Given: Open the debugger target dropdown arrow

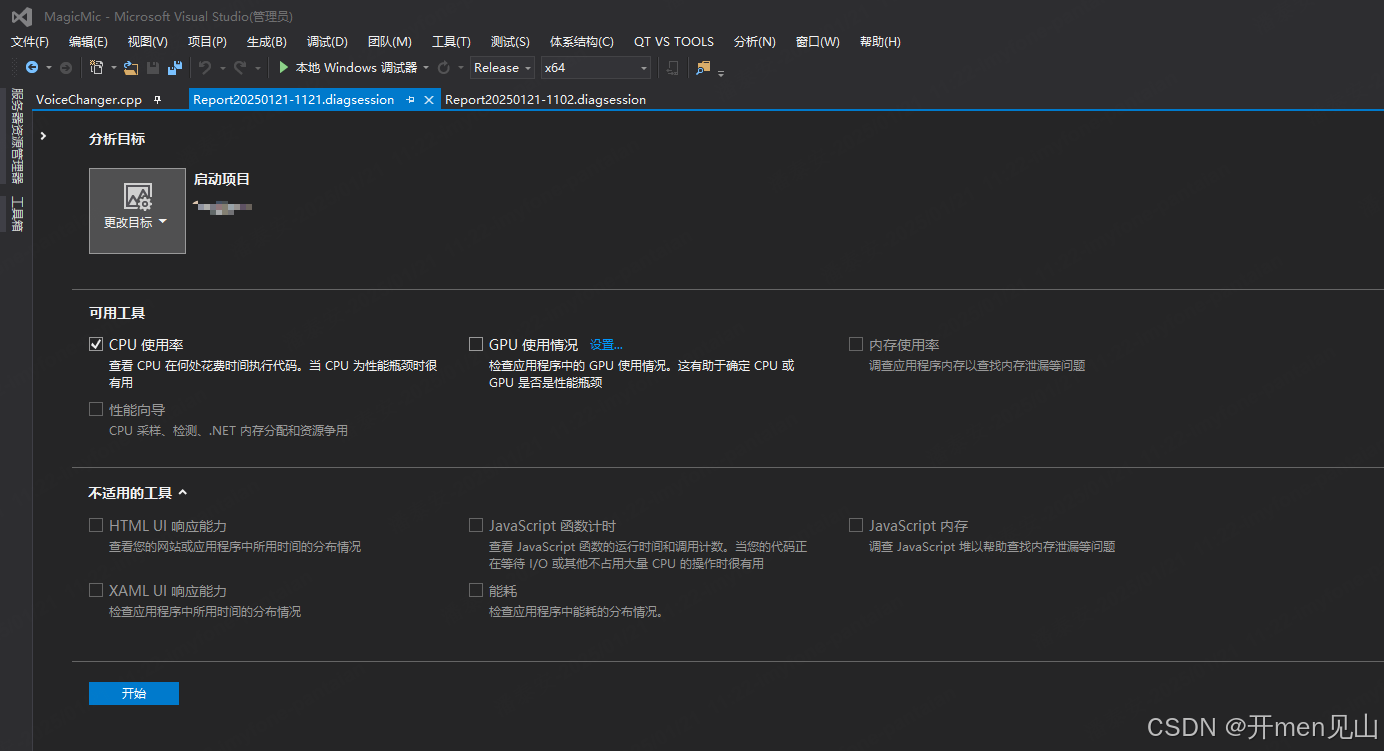Looking at the screenshot, I should coord(426,68).
